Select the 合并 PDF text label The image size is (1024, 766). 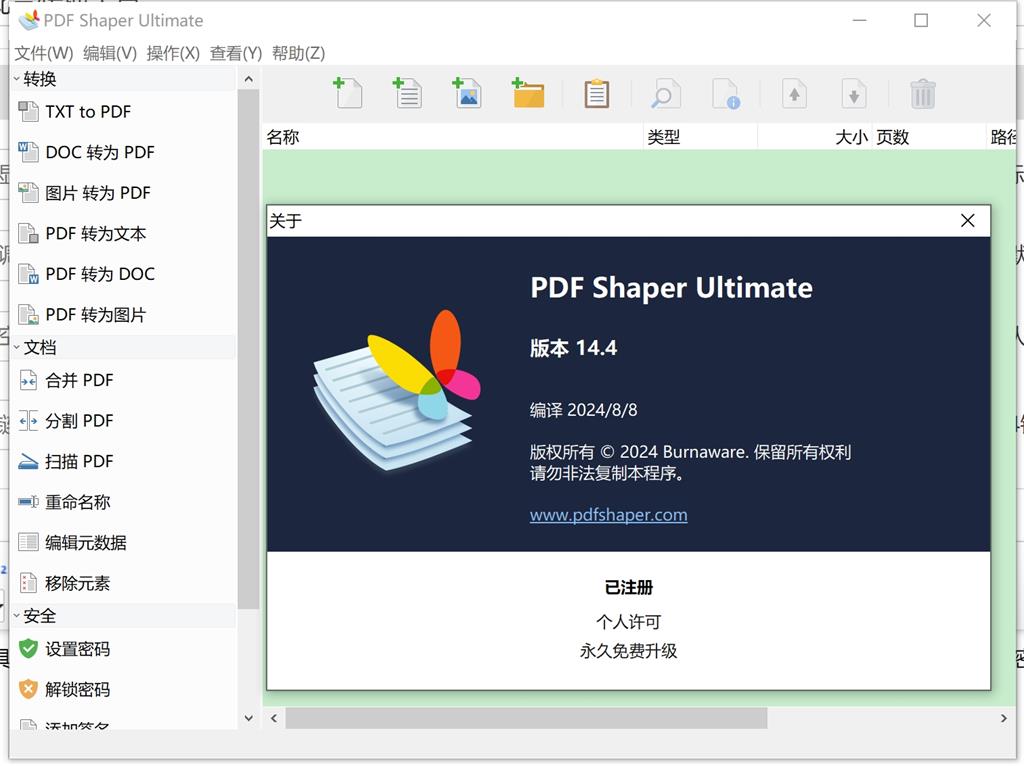pyautogui.click(x=79, y=380)
